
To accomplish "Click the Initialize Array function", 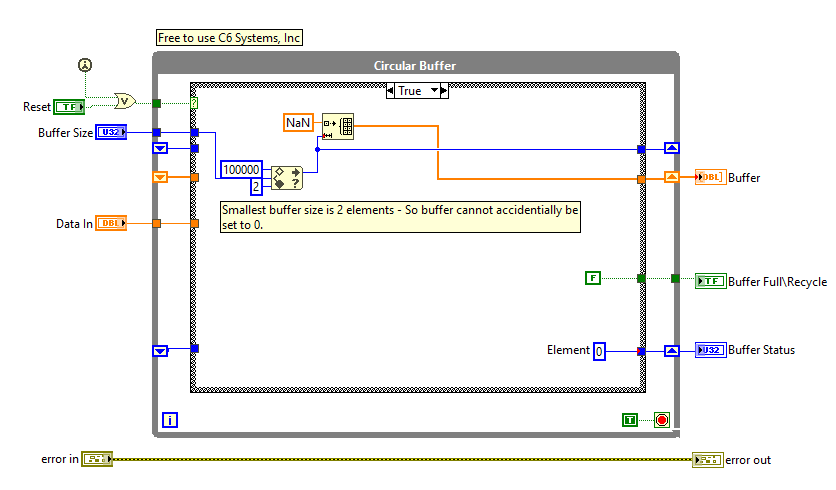I will click(x=337, y=126).
